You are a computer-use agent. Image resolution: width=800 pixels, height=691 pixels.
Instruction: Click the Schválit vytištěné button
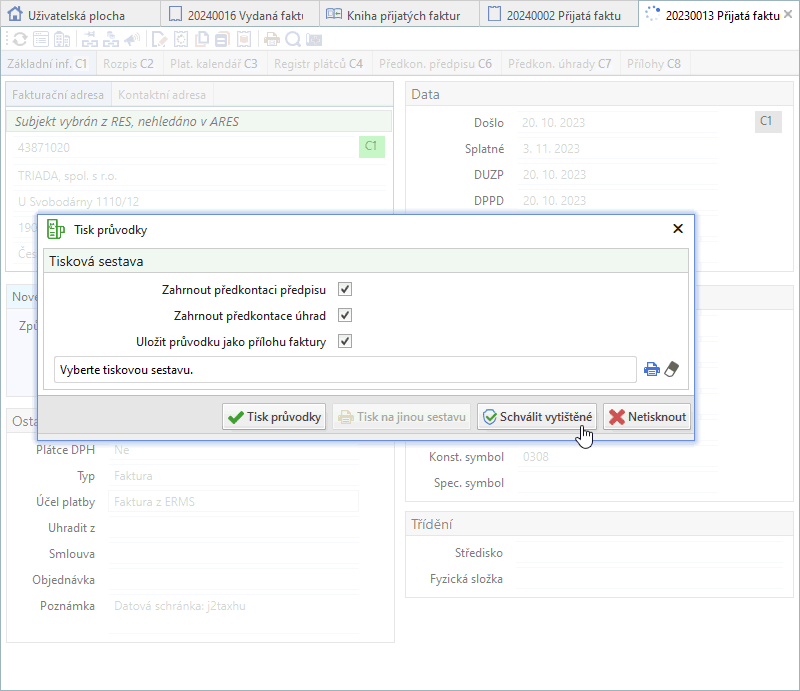coord(537,417)
